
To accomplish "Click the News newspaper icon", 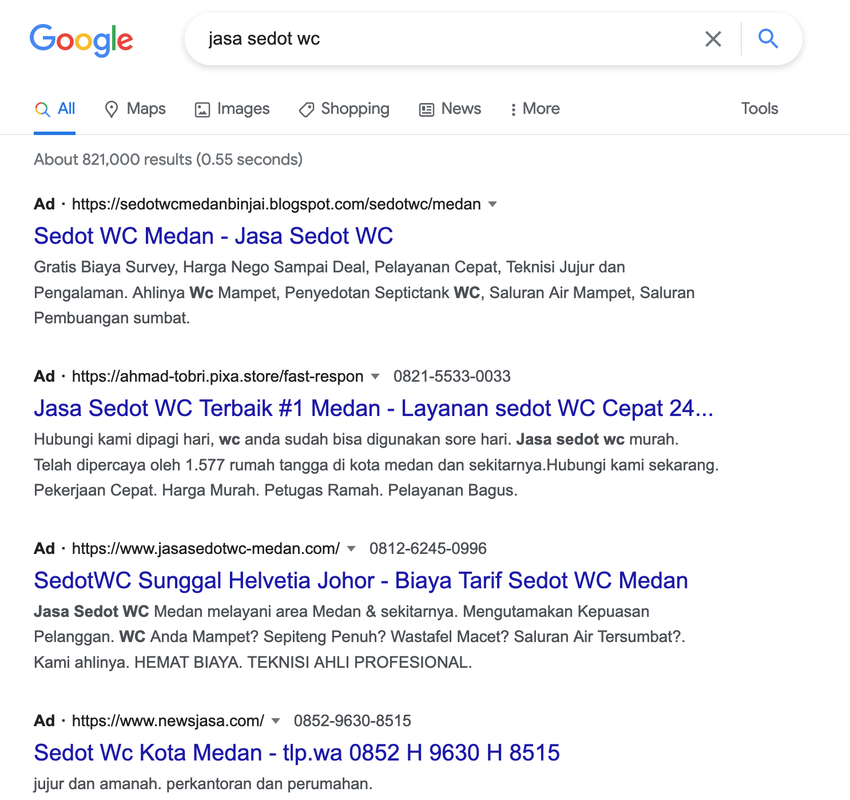I will pos(427,109).
